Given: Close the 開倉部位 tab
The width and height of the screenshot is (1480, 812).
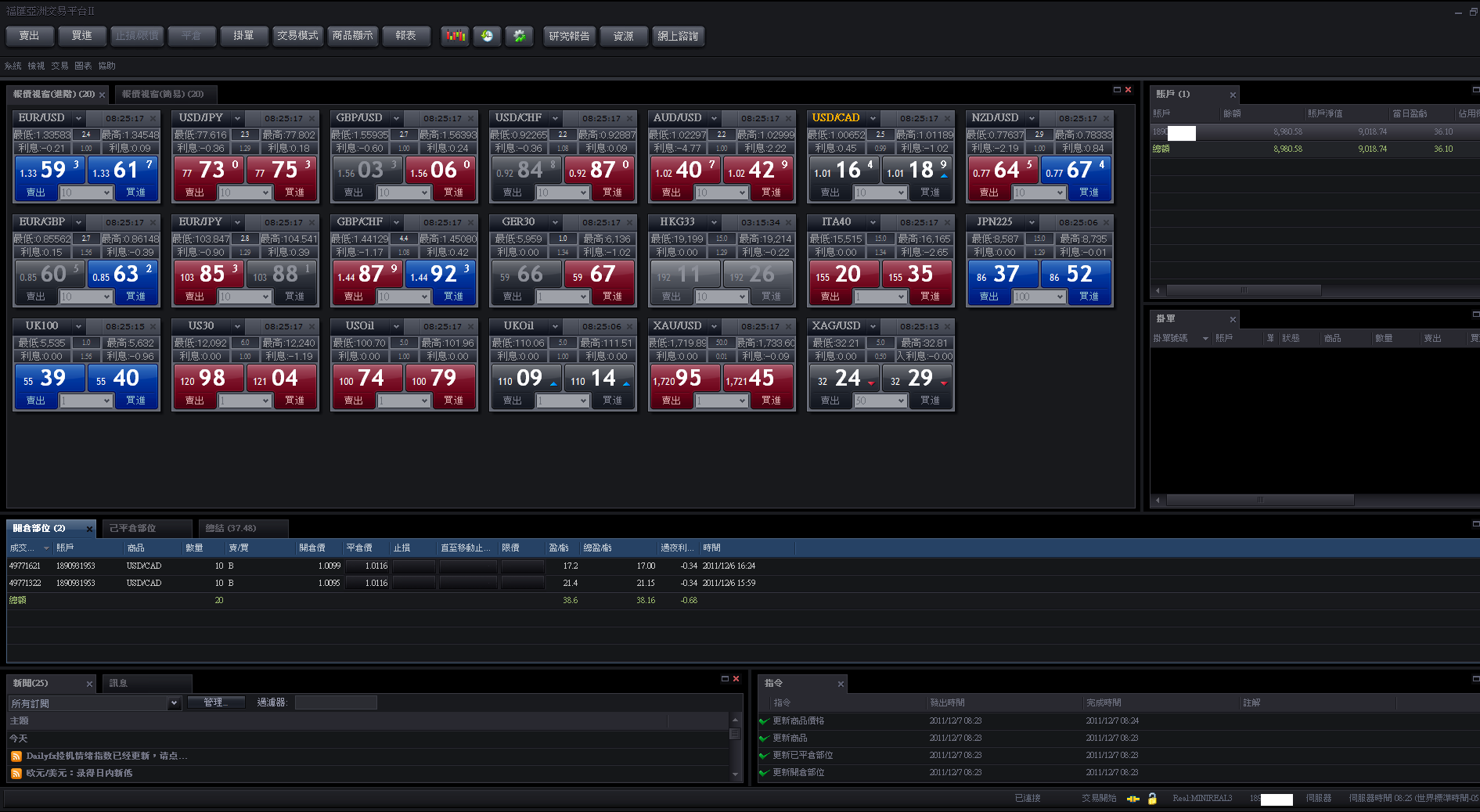Looking at the screenshot, I should point(89,530).
